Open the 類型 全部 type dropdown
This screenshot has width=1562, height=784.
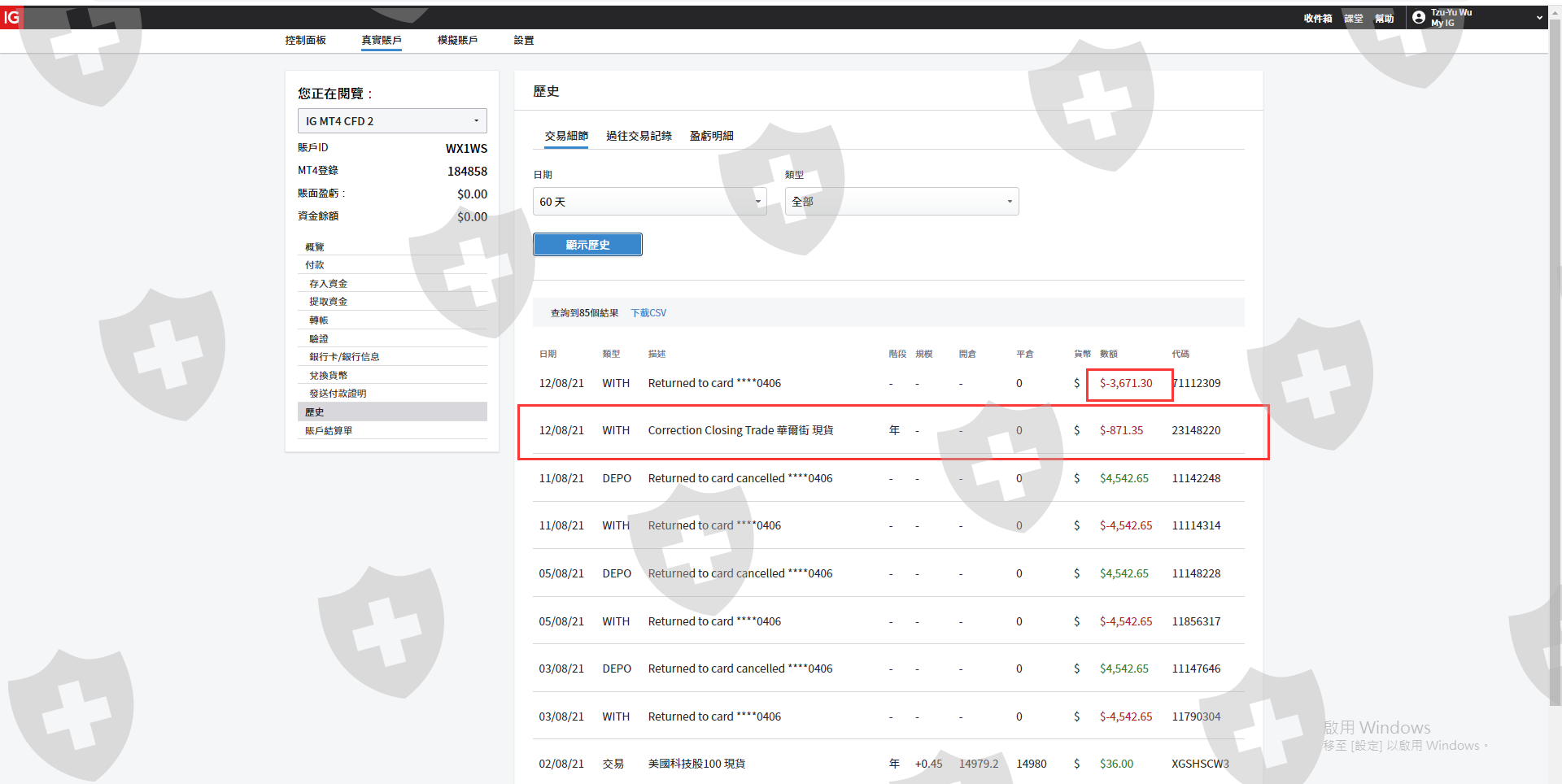901,202
